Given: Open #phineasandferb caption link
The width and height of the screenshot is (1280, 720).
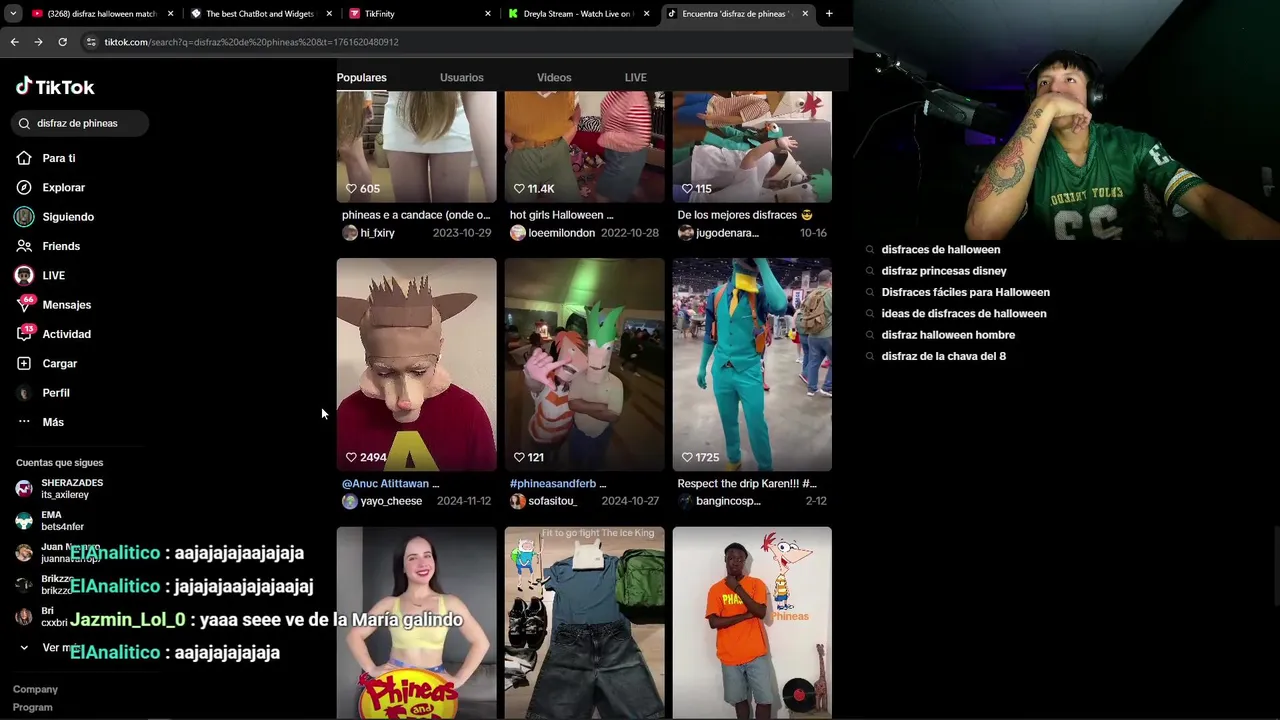Looking at the screenshot, I should click(x=555, y=484).
